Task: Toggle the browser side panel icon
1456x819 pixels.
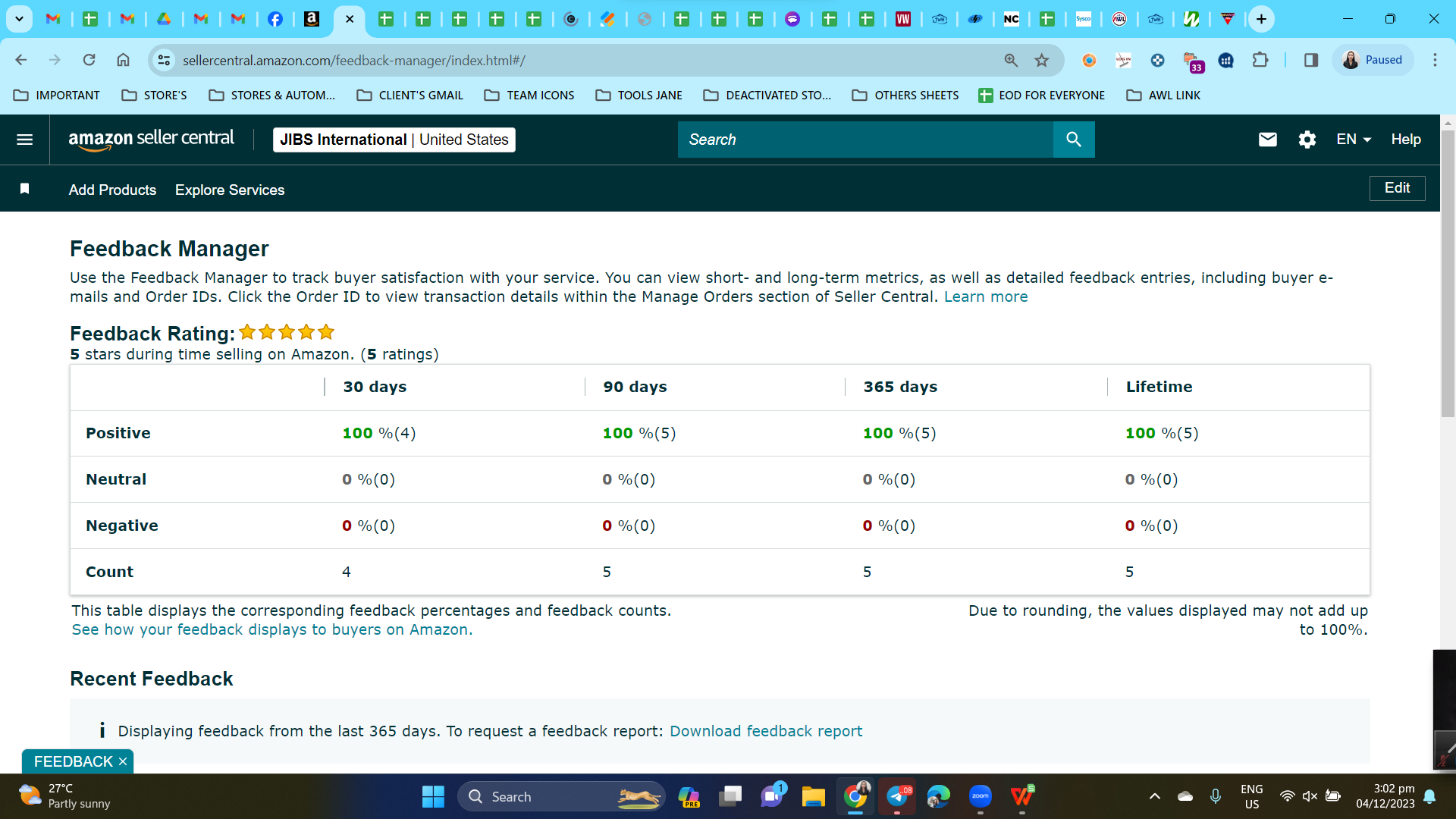Action: point(1311,60)
